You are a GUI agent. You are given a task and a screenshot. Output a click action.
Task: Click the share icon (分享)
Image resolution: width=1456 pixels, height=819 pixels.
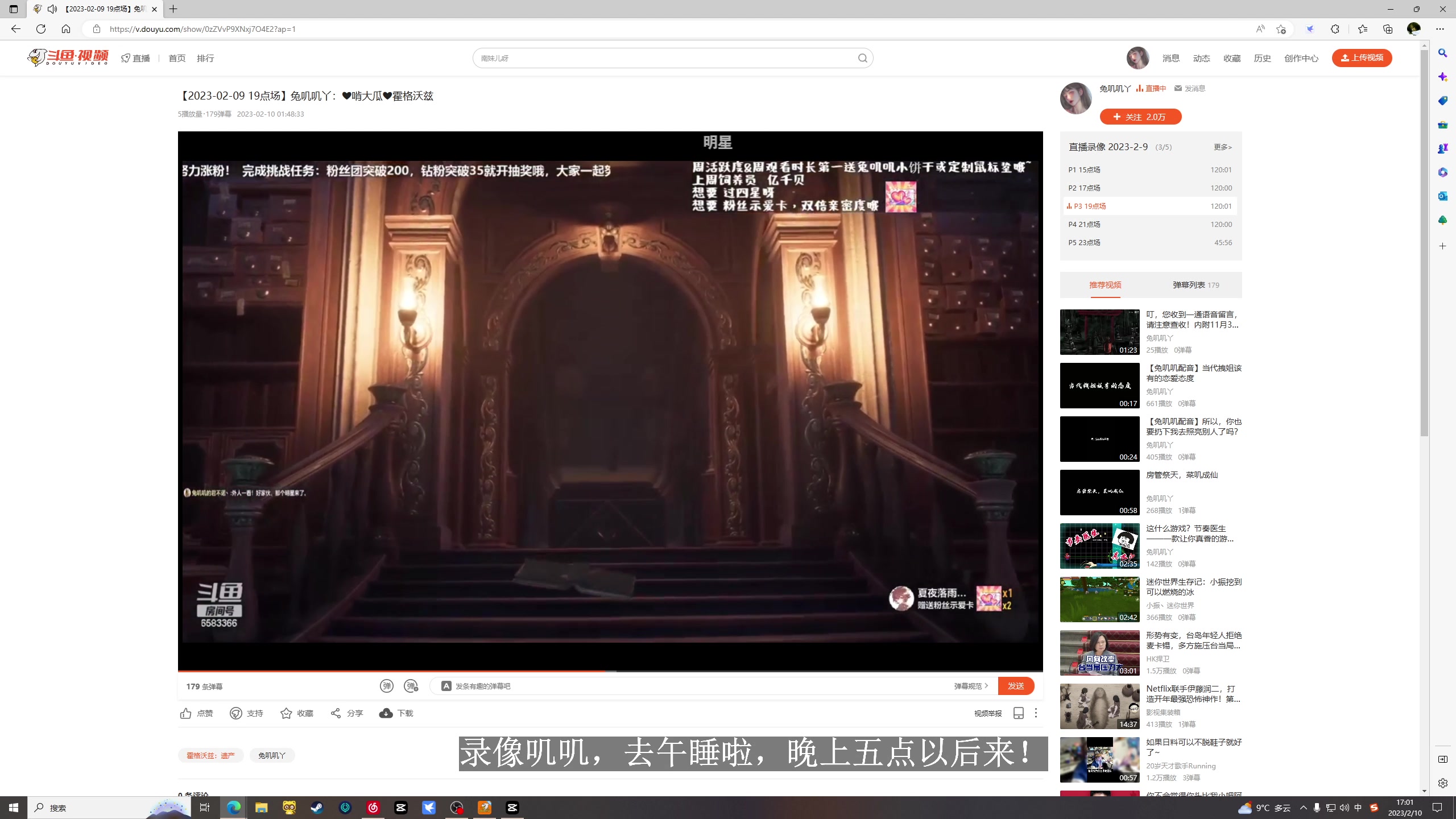click(336, 713)
